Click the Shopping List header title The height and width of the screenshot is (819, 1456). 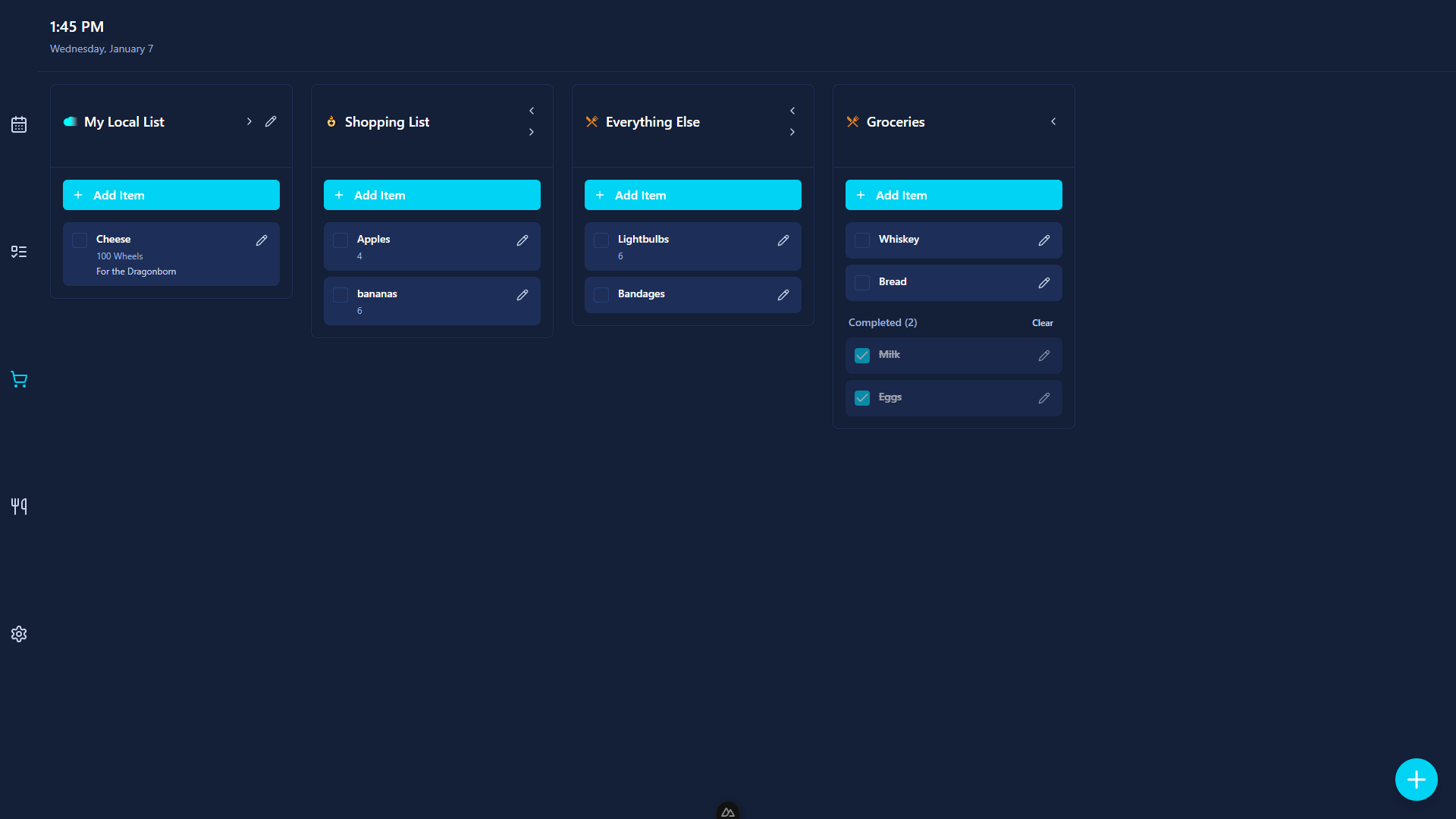click(x=387, y=122)
